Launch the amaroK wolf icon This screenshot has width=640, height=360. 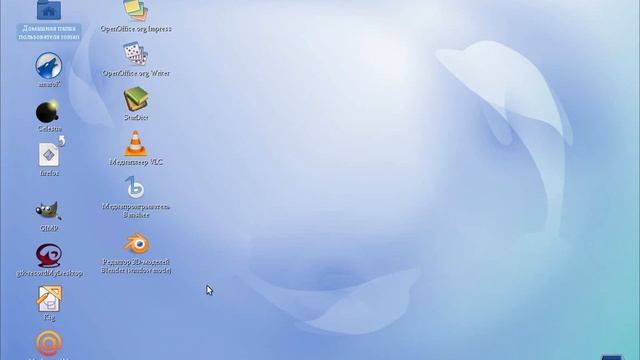pyautogui.click(x=49, y=65)
